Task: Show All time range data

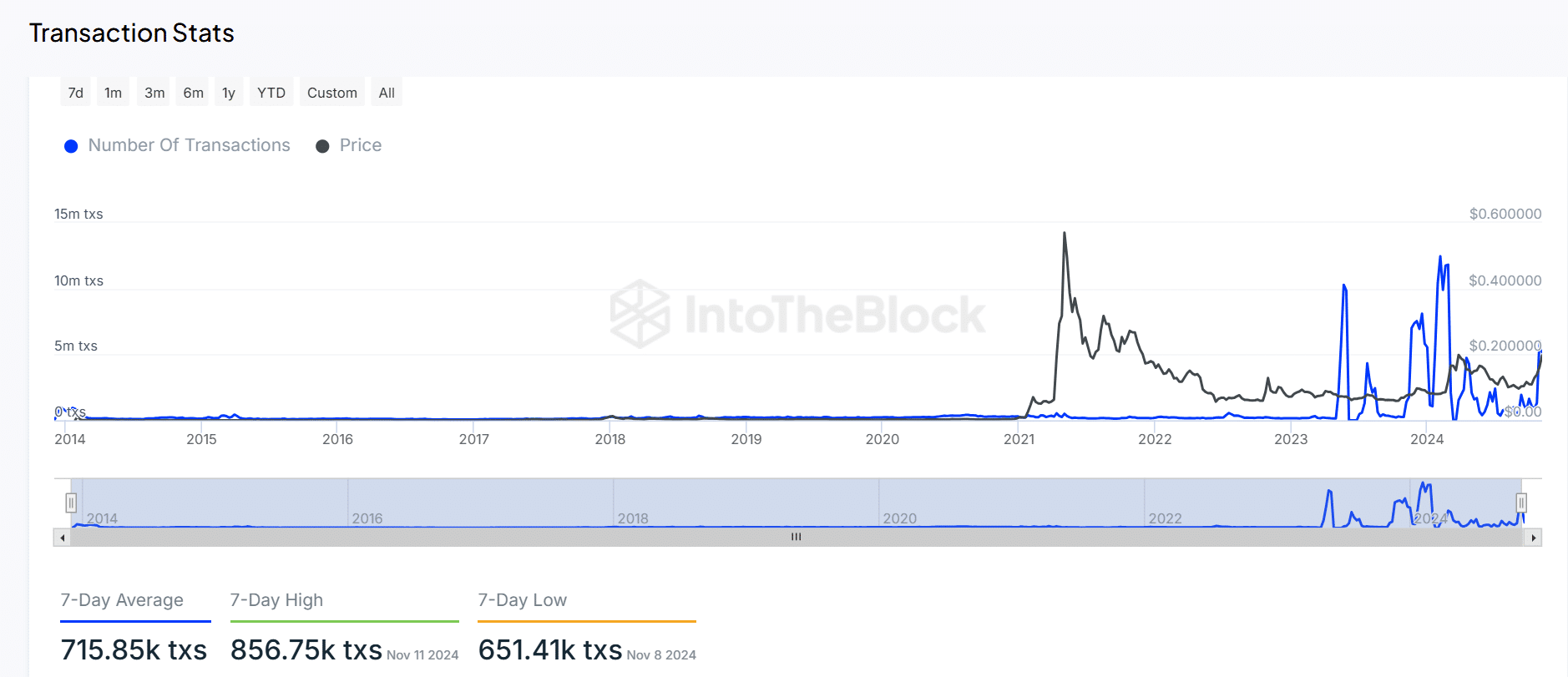Action: [x=387, y=93]
